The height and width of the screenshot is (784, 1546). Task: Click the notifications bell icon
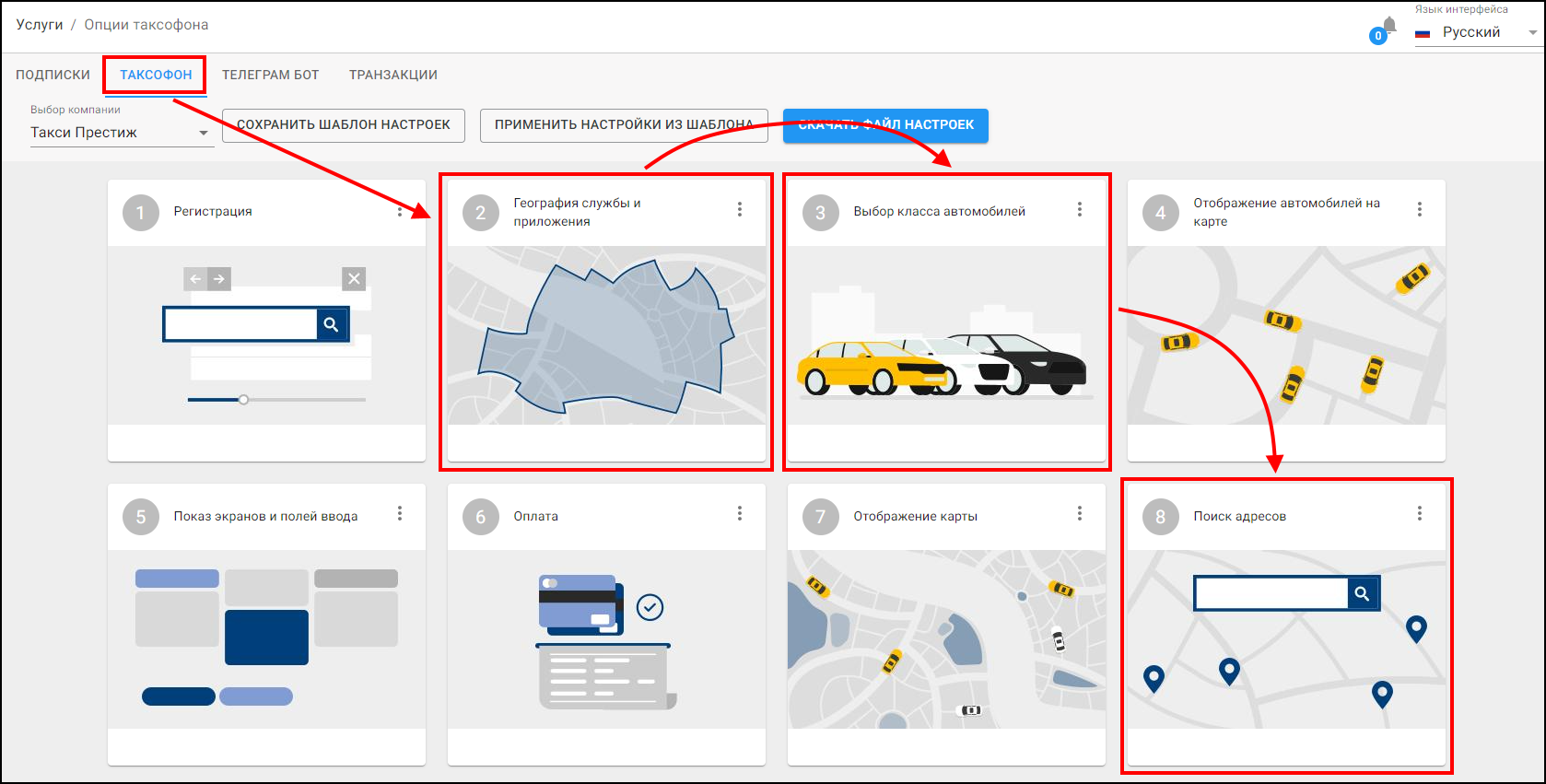pos(1388,26)
